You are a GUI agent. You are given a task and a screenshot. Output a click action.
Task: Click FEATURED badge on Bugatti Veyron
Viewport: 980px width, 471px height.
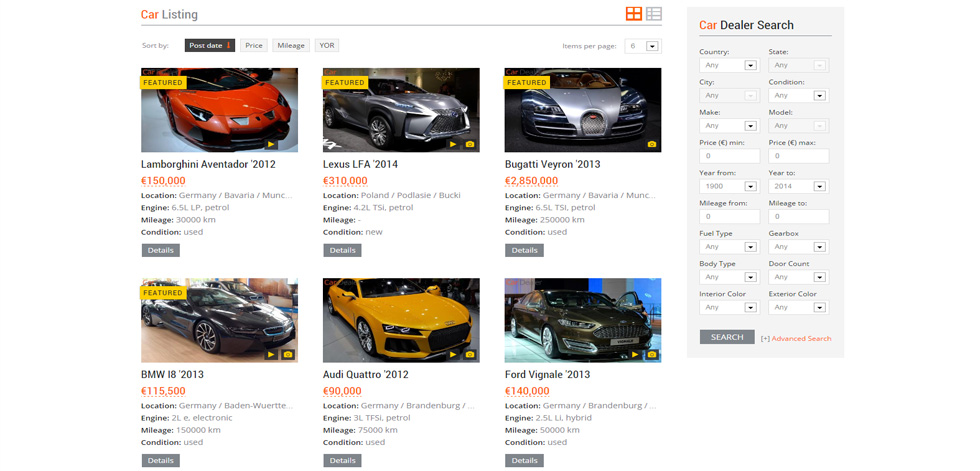[x=526, y=82]
